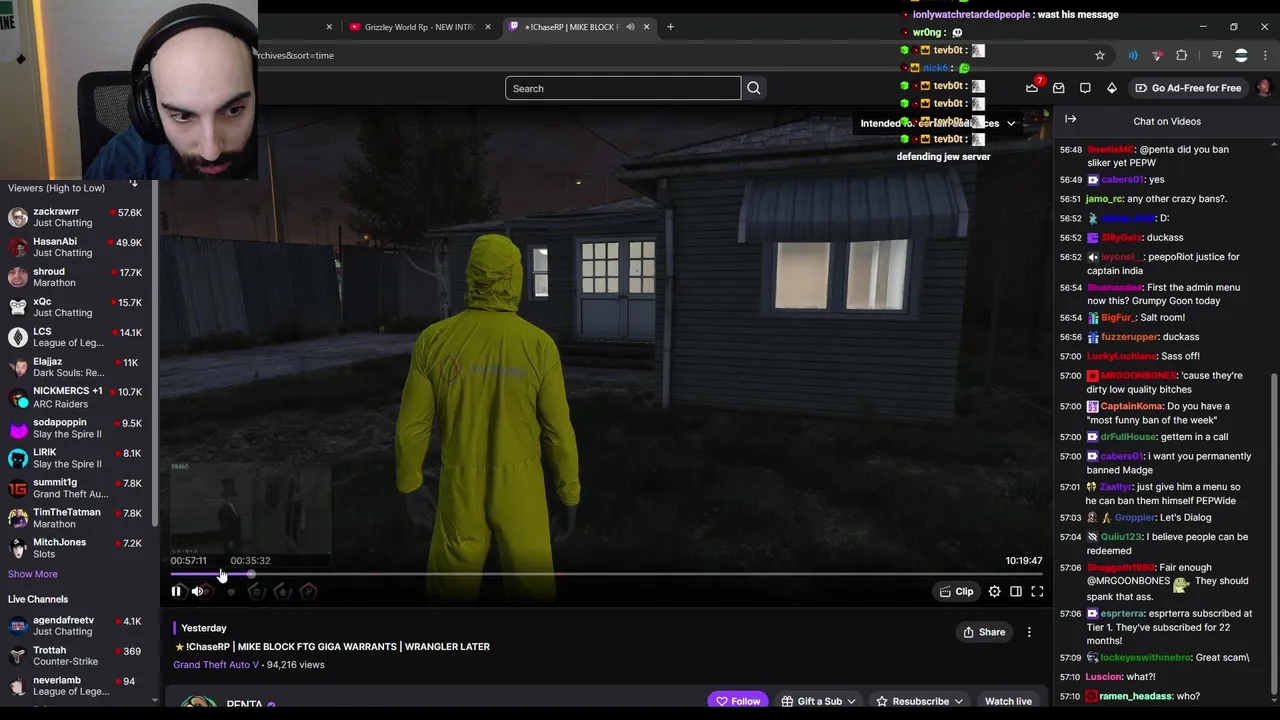The image size is (1280, 720).
Task: Click the MRGOONBONES username in chat
Action: pyautogui.click(x=1138, y=376)
